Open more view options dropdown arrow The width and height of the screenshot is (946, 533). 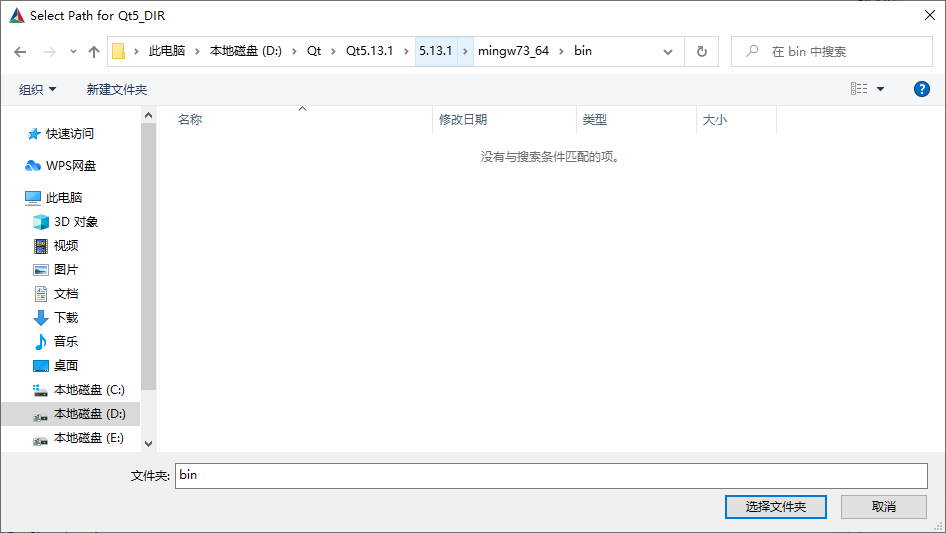(x=880, y=89)
